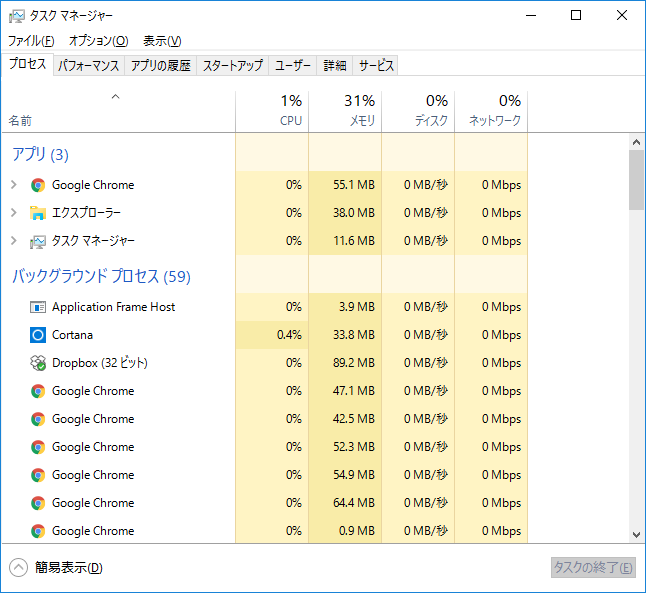This screenshot has height=593, width=646.
Task: Click the エクスプローラー folder icon
Action: point(38,213)
